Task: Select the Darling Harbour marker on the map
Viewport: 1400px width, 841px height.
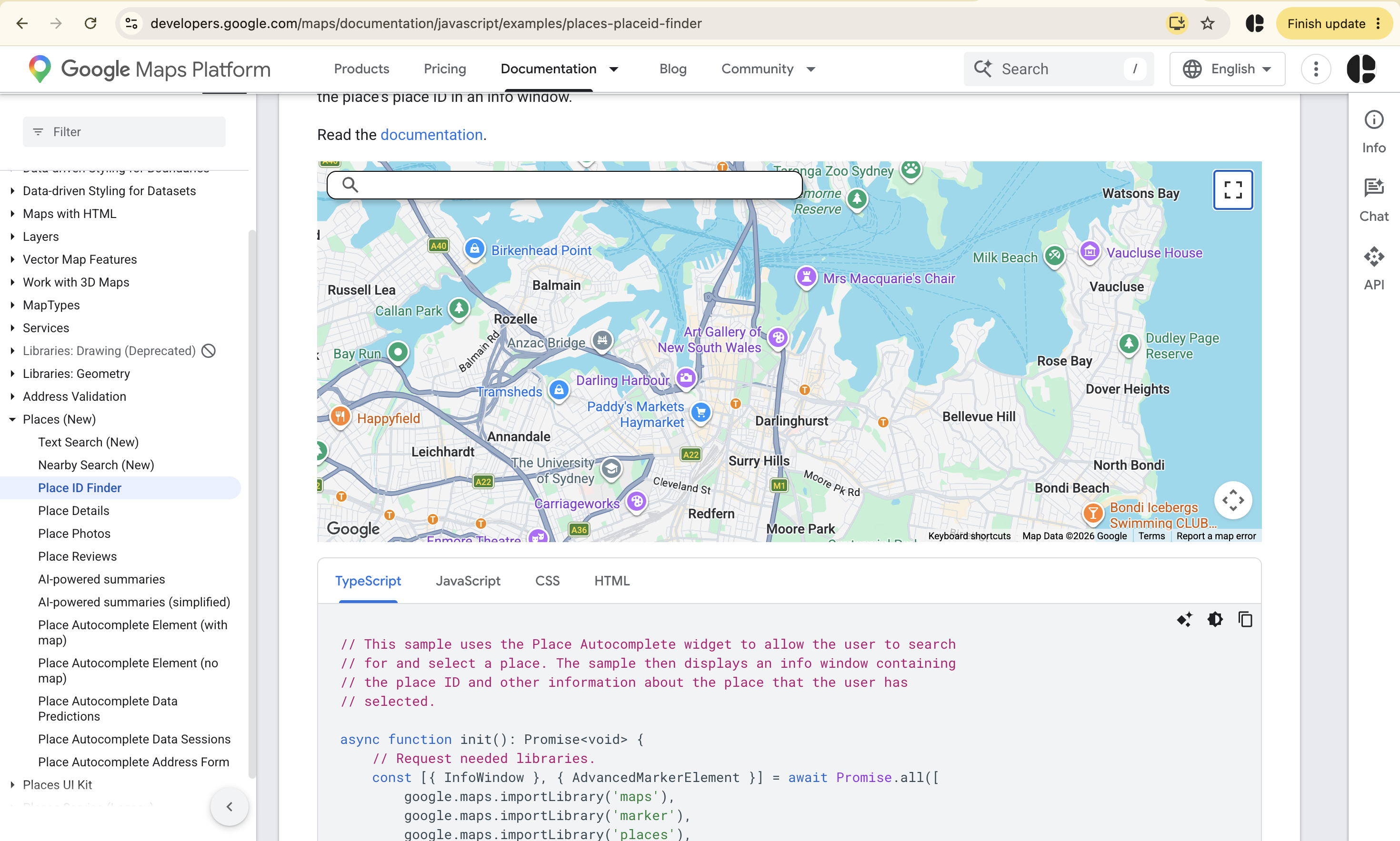Action: click(x=686, y=378)
